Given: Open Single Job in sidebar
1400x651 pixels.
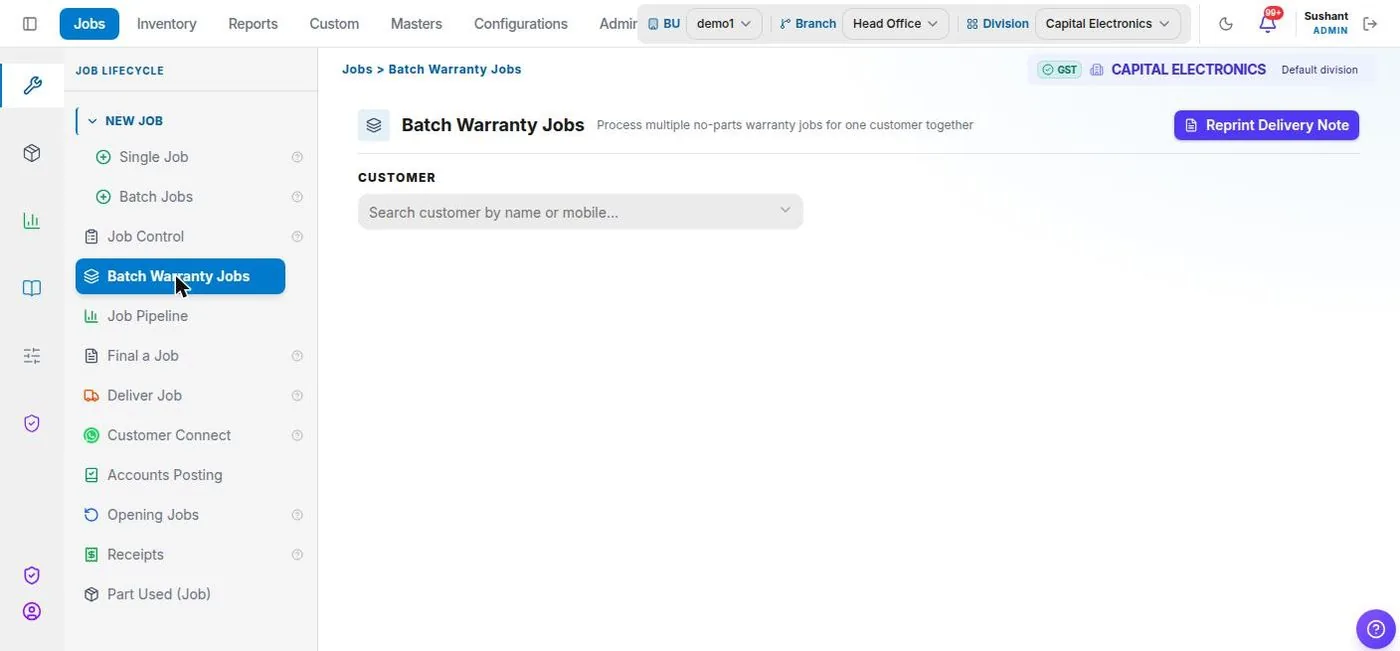Looking at the screenshot, I should 154,157.
